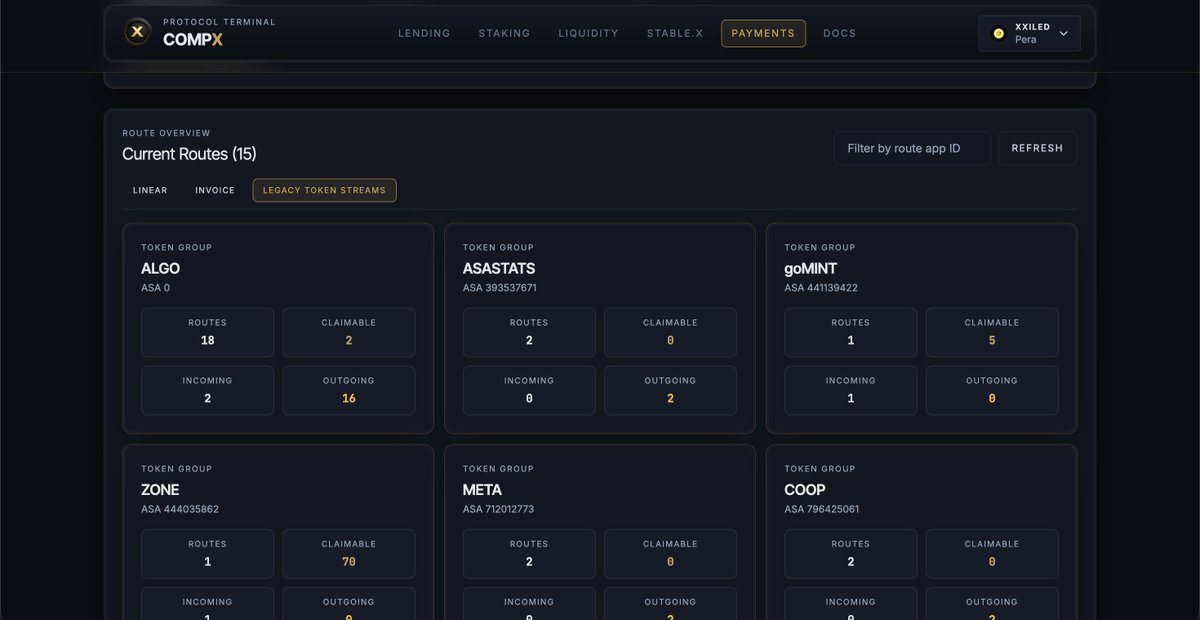Open the Docs link
This screenshot has height=620, width=1200.
[x=839, y=33]
